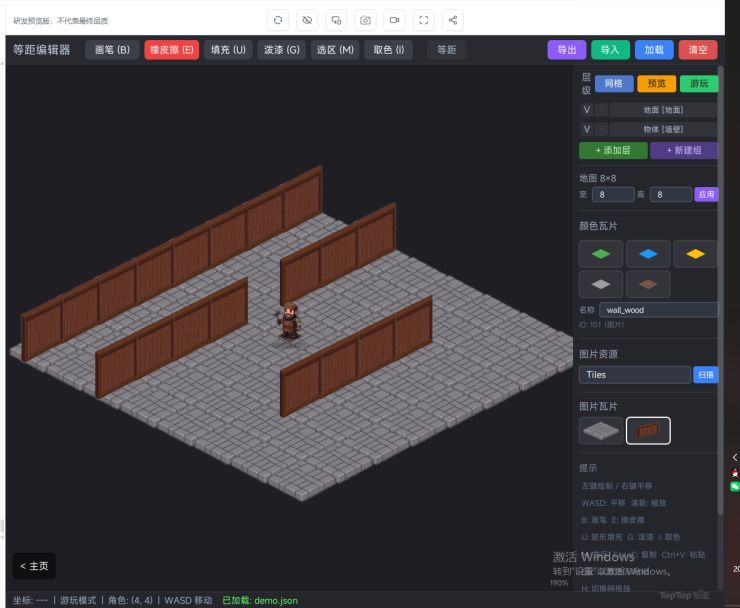The width and height of the screenshot is (740, 608).
Task: Click the 游玩模式 status bar text
Action: point(78,600)
